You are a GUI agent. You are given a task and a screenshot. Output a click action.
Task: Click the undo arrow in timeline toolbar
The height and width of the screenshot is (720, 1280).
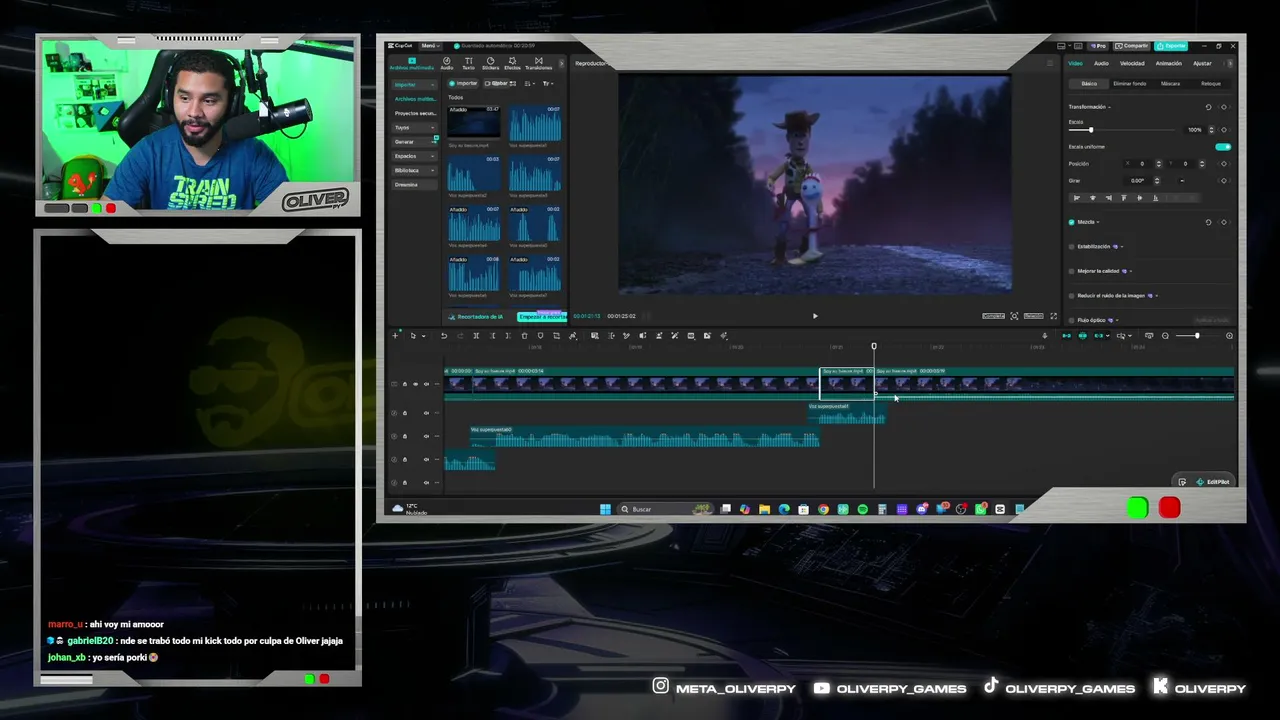coord(444,336)
